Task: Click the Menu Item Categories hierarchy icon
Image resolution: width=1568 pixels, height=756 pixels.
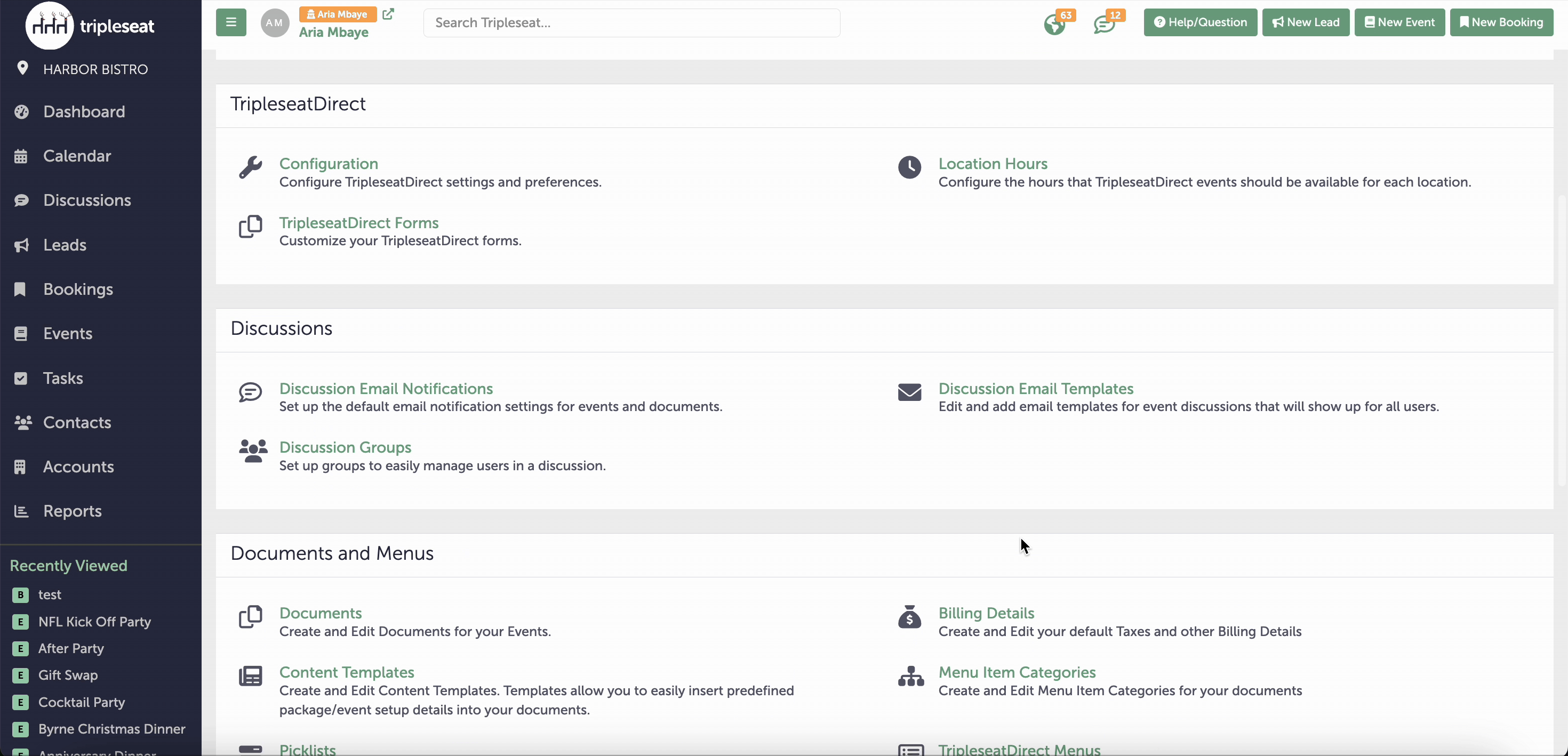Action: pos(910,675)
